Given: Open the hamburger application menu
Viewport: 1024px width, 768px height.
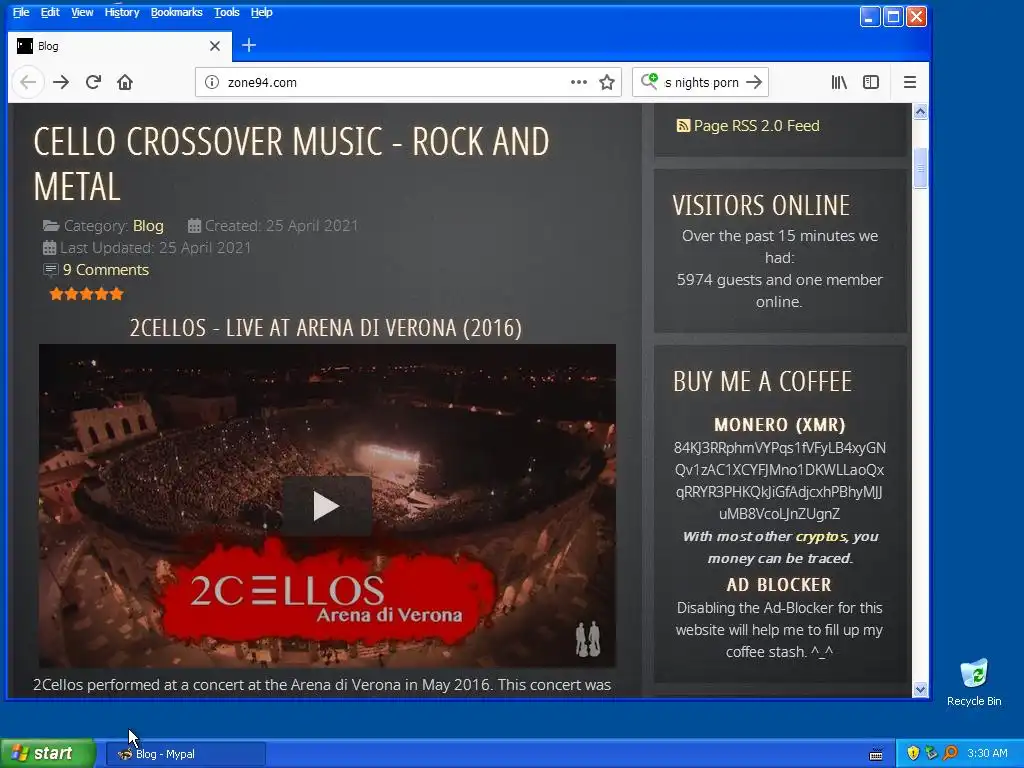Looking at the screenshot, I should coord(910,82).
